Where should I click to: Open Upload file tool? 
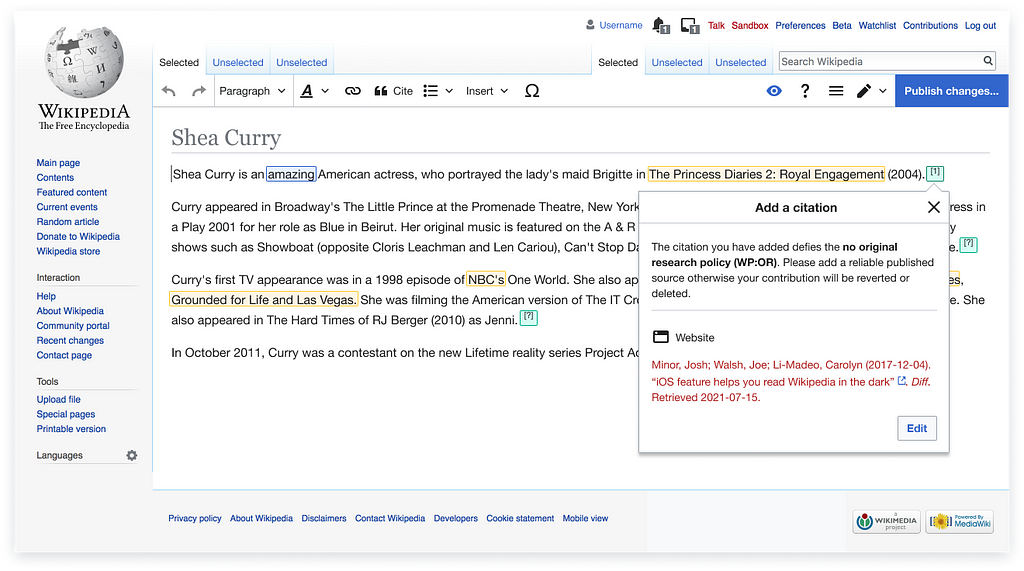[59, 399]
